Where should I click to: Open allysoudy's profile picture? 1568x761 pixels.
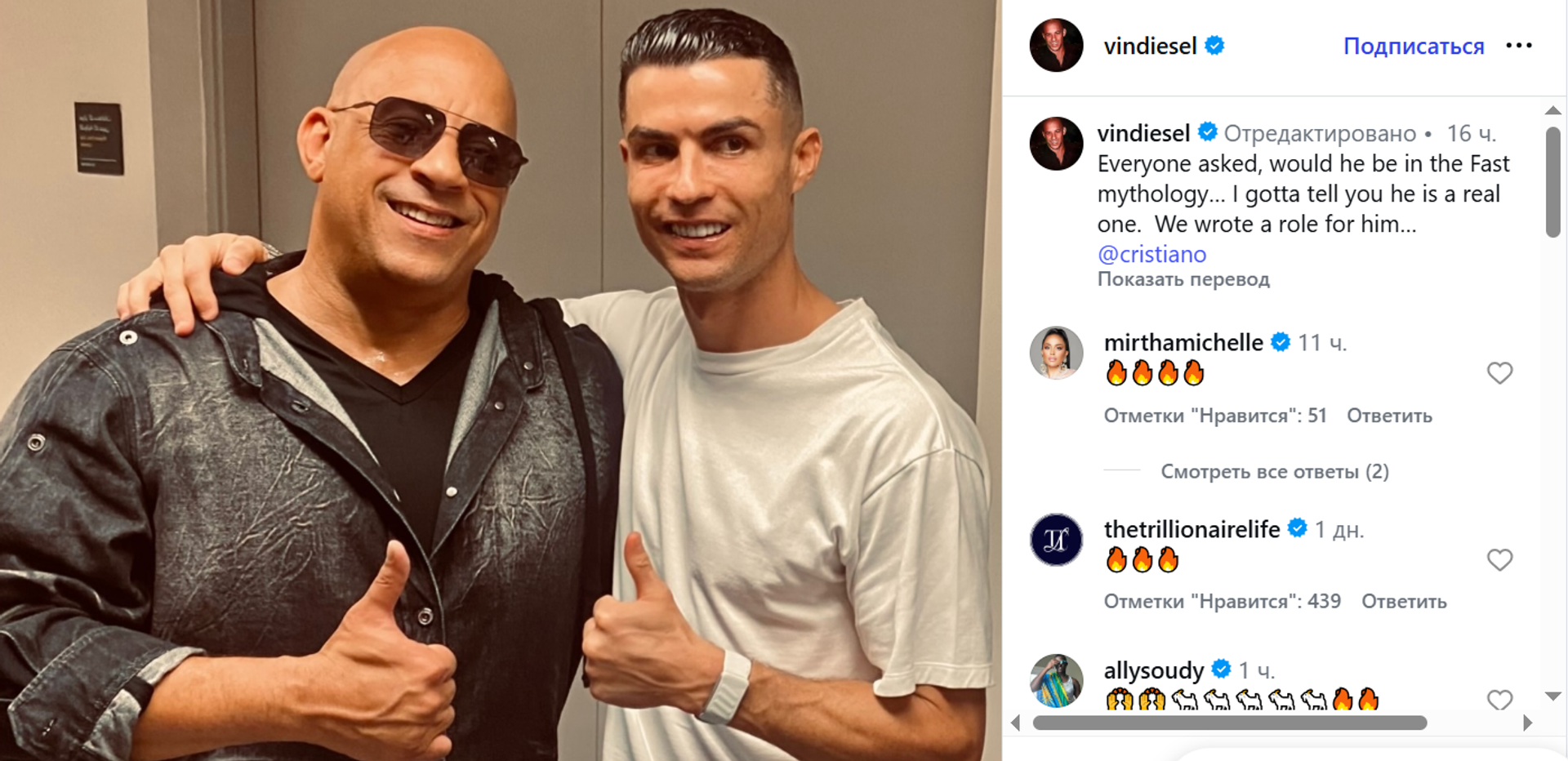(1056, 680)
